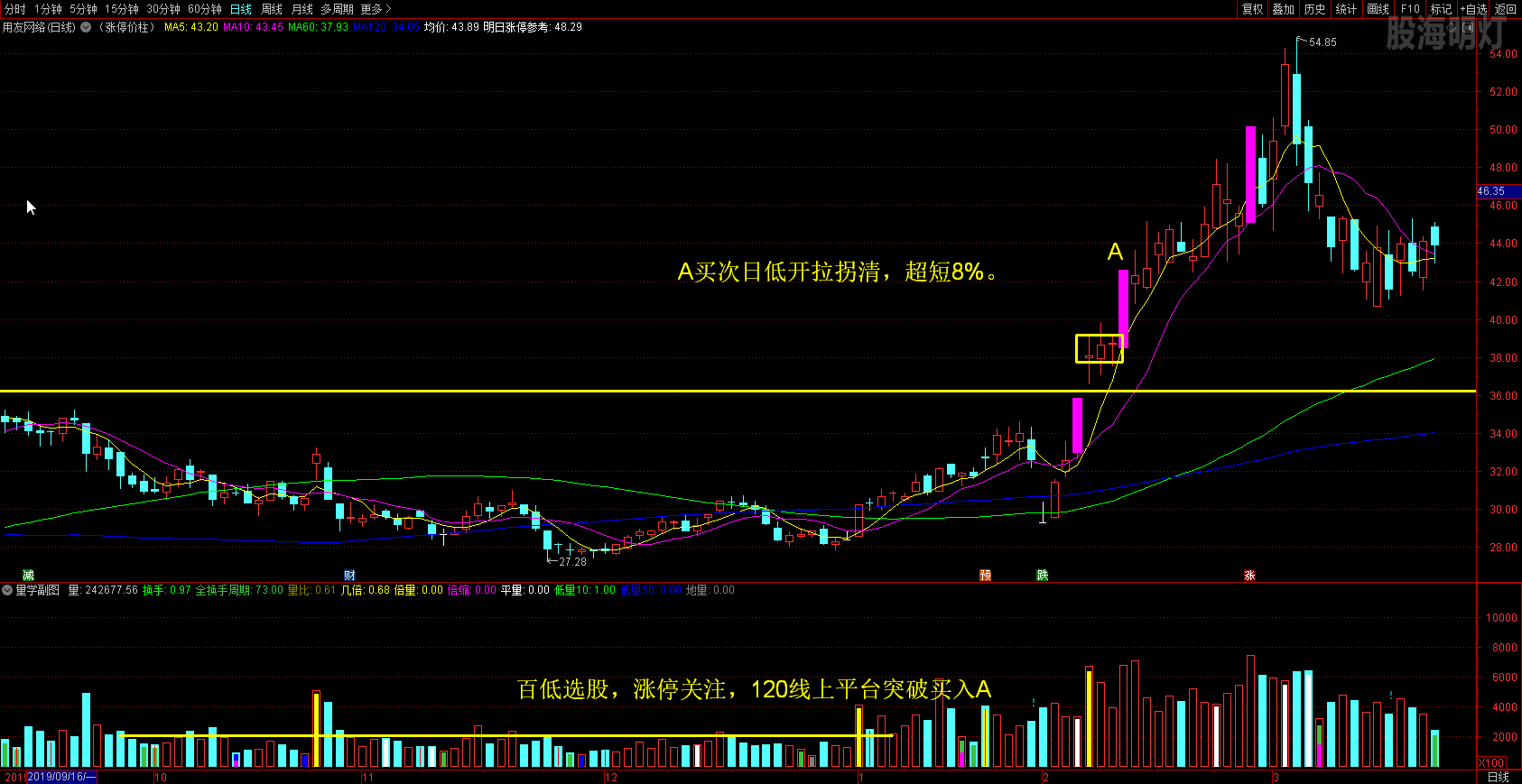Expand the 更多 periods menu
Viewport: 1522px width, 784px height.
376,9
